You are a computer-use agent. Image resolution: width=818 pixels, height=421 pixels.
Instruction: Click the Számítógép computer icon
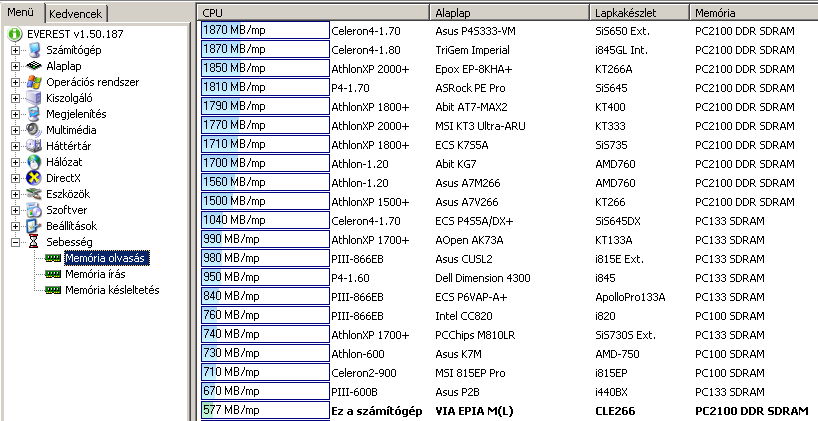coord(34,50)
